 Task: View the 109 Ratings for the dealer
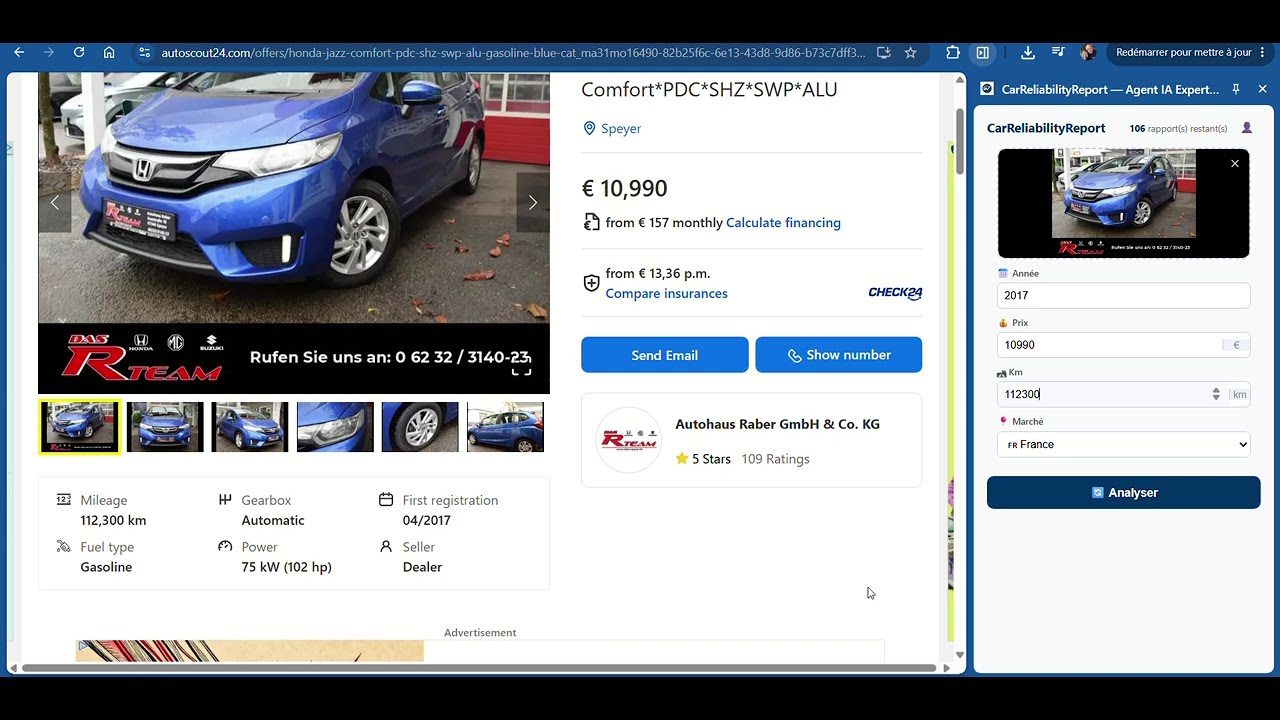coord(775,459)
